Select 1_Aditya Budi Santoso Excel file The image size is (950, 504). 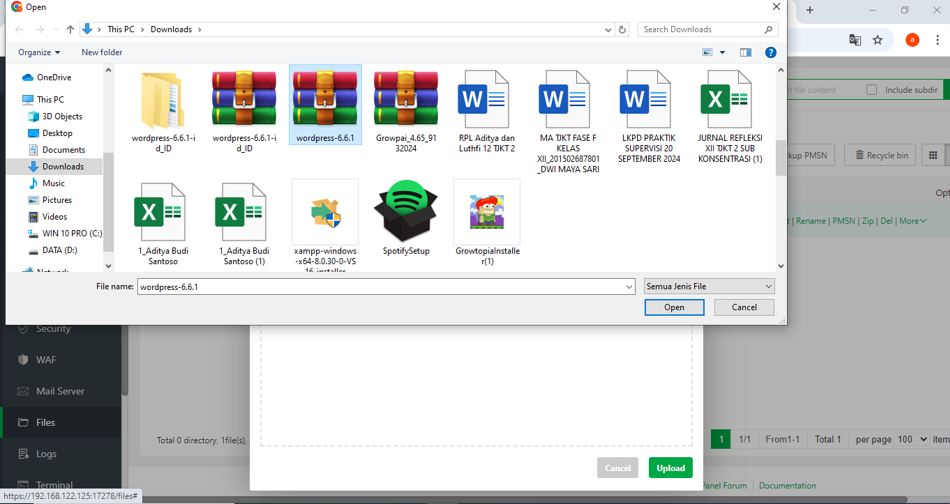[163, 224]
